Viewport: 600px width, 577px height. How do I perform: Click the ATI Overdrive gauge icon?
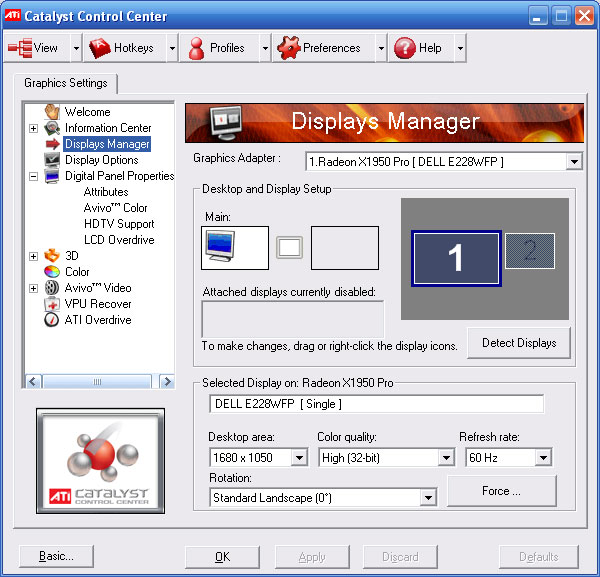[x=52, y=320]
